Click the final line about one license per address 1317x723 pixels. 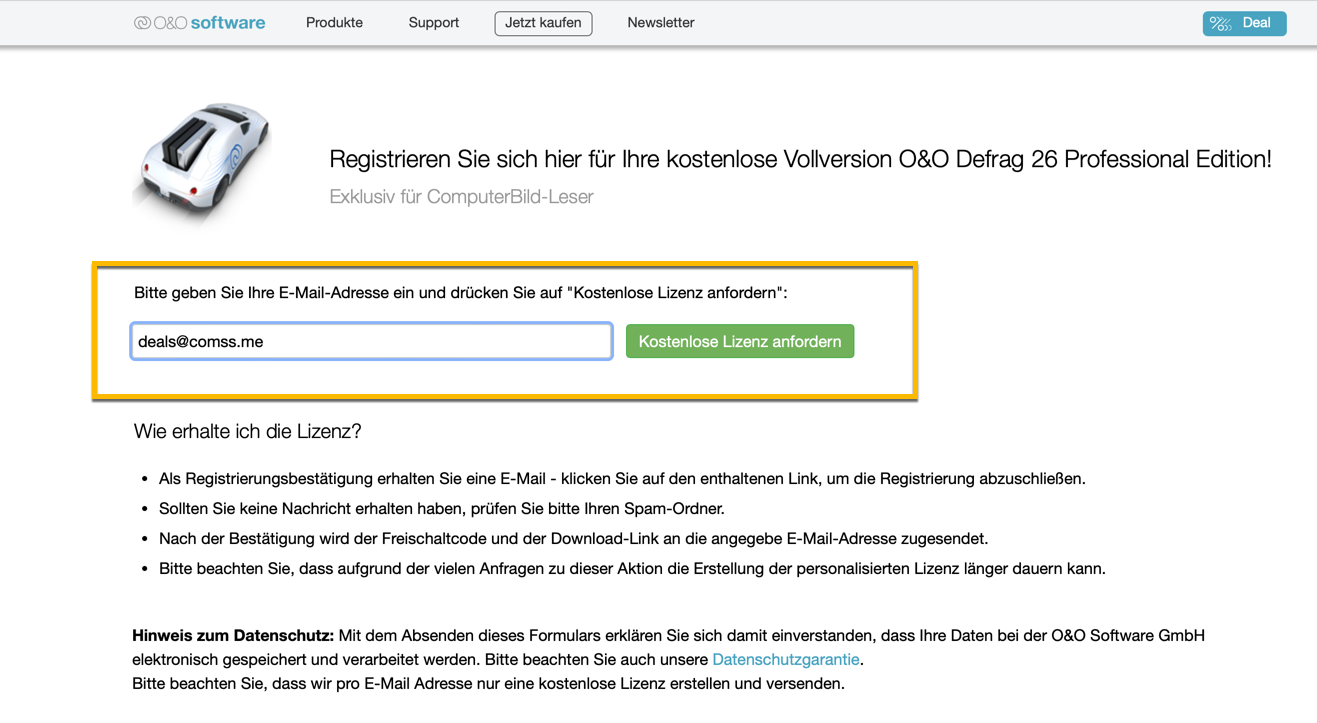[488, 684]
